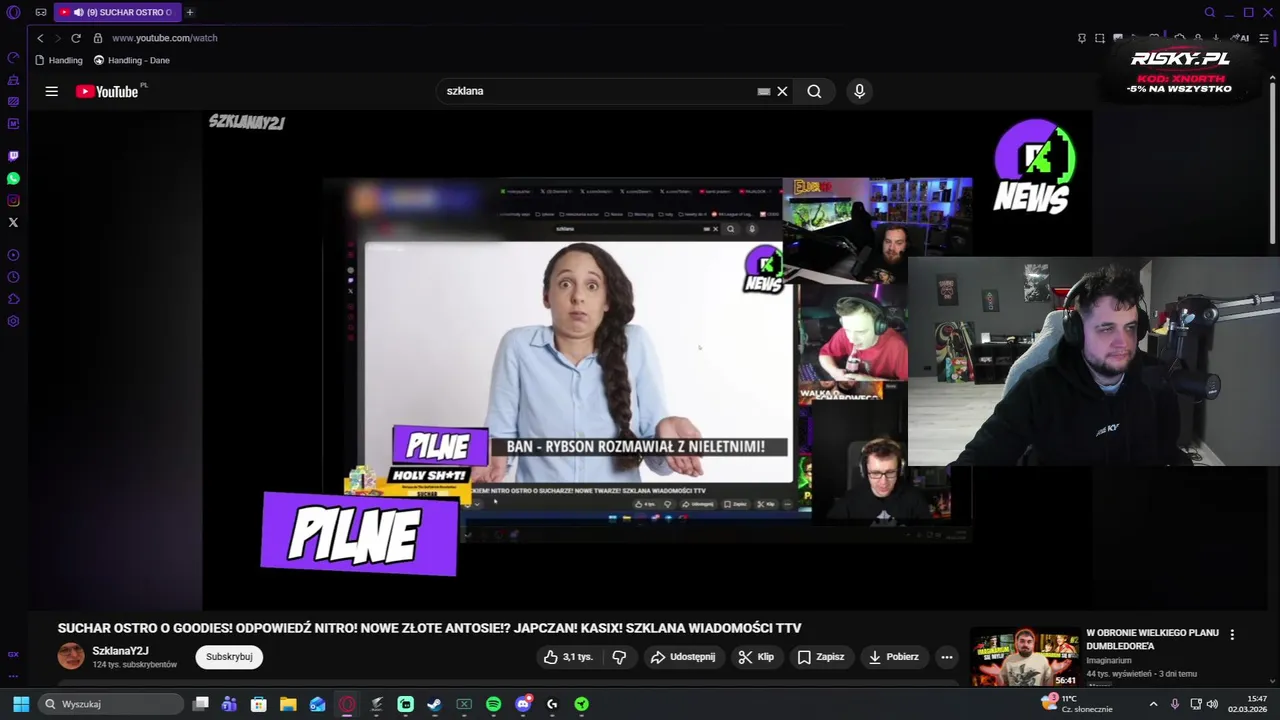The height and width of the screenshot is (720, 1280).
Task: Open GX Control speedometer icon in sidebar
Action: pyautogui.click(x=13, y=57)
